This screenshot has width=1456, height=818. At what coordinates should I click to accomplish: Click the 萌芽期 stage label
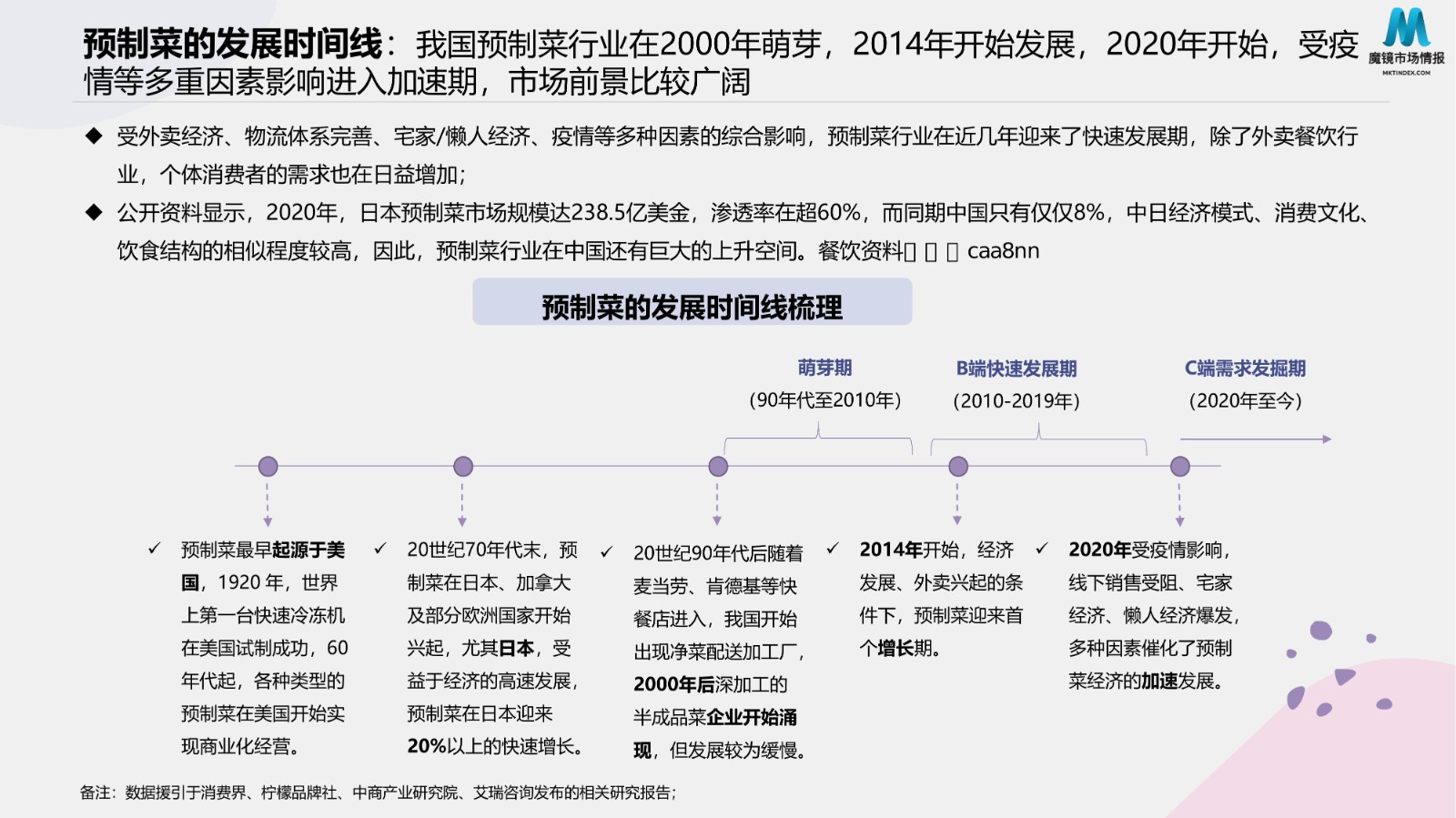click(x=824, y=368)
